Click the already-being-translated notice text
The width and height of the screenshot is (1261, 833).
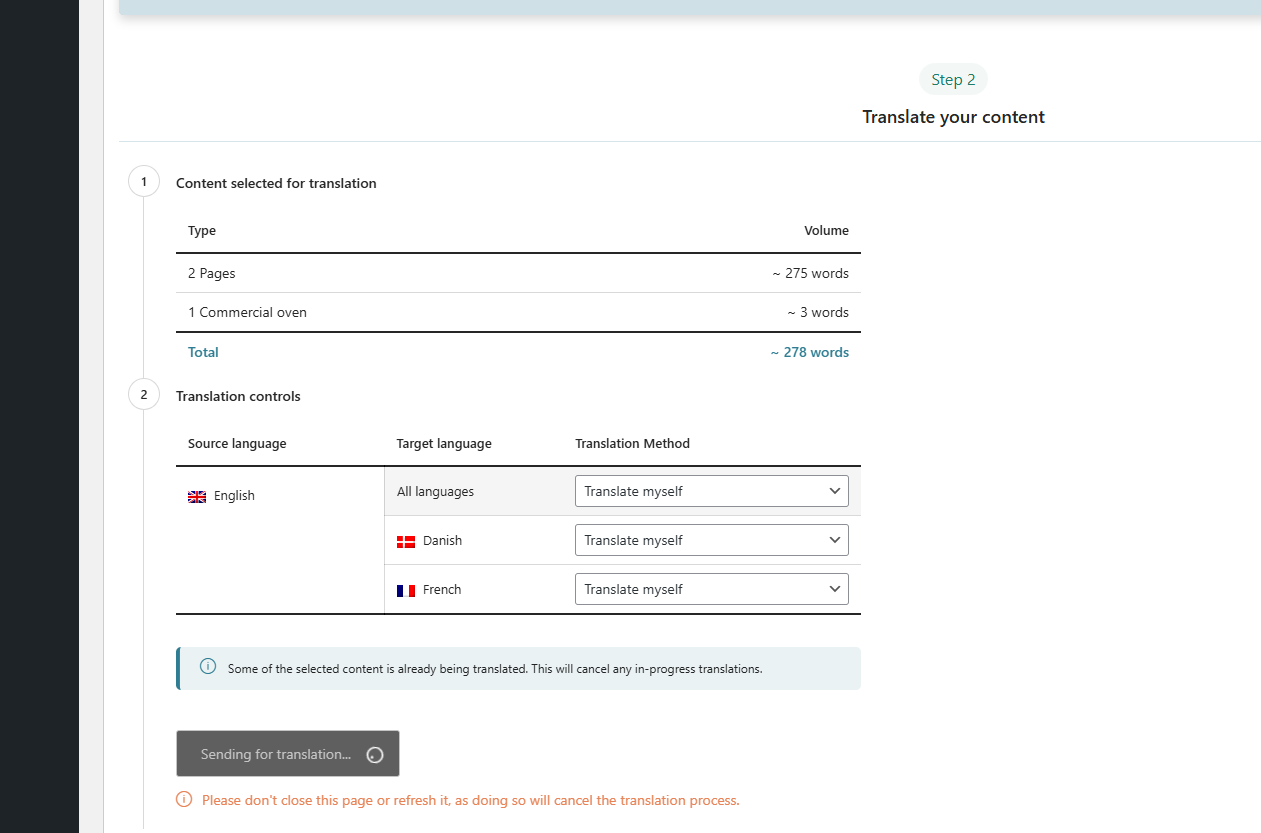tap(495, 668)
